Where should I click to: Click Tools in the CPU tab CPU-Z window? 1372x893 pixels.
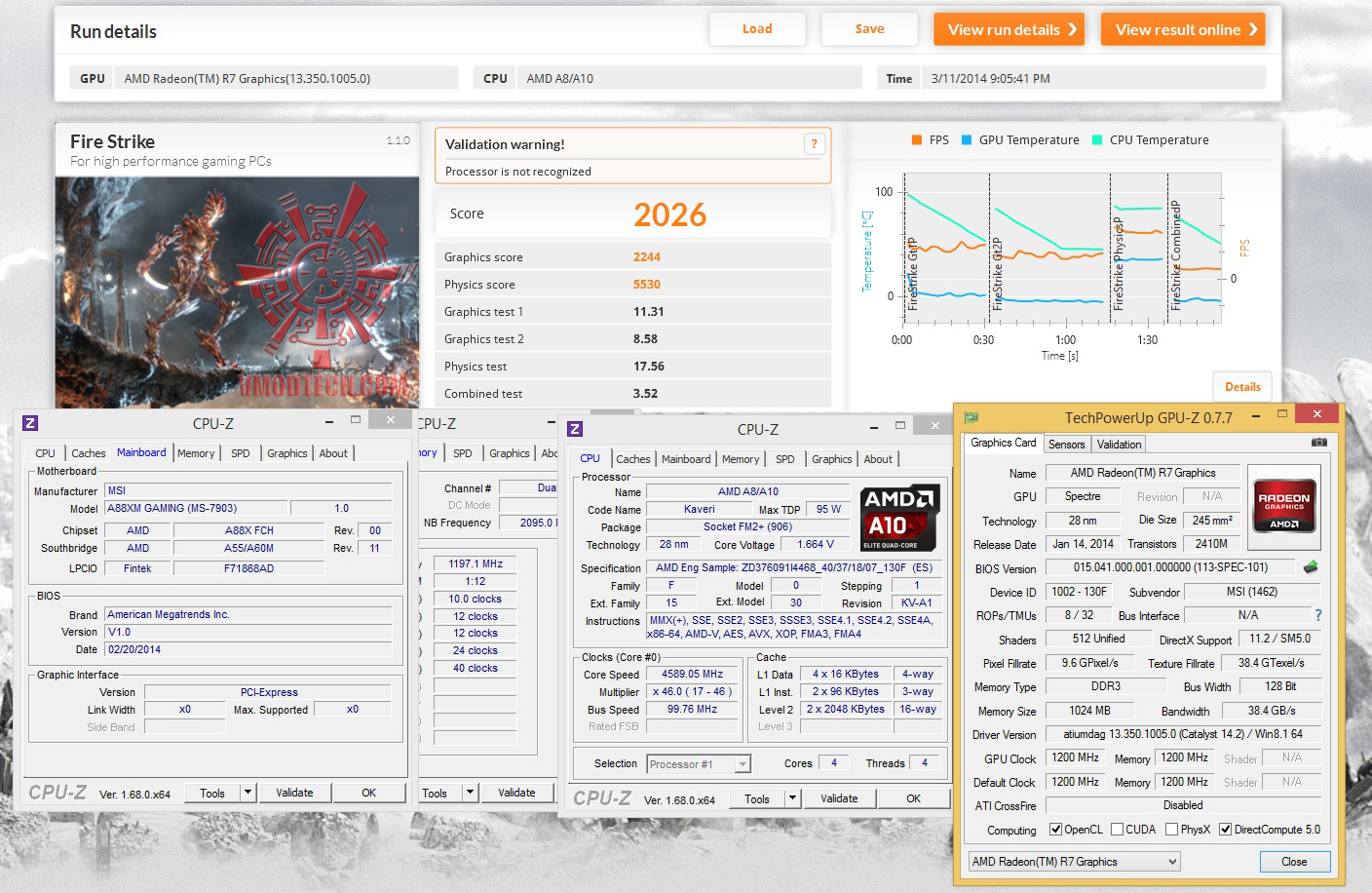(x=757, y=798)
